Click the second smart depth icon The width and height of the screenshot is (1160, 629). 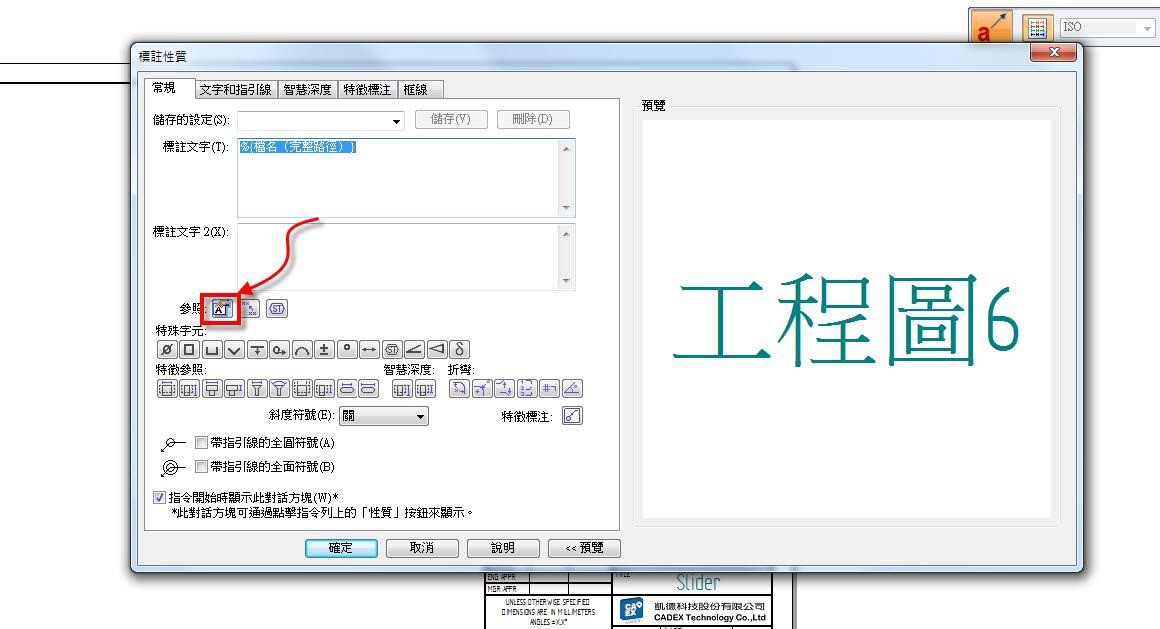425,388
